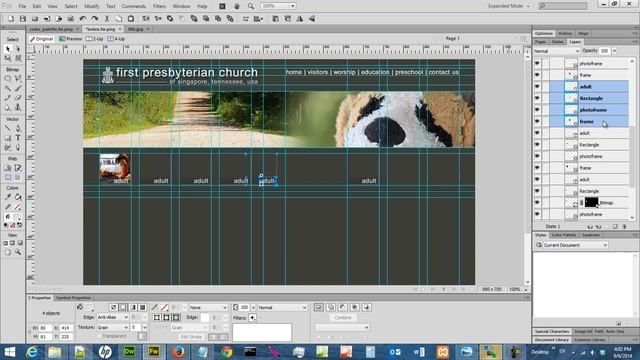Select the Rubber Stamp tool
The height and width of the screenshot is (360, 640).
[18, 108]
